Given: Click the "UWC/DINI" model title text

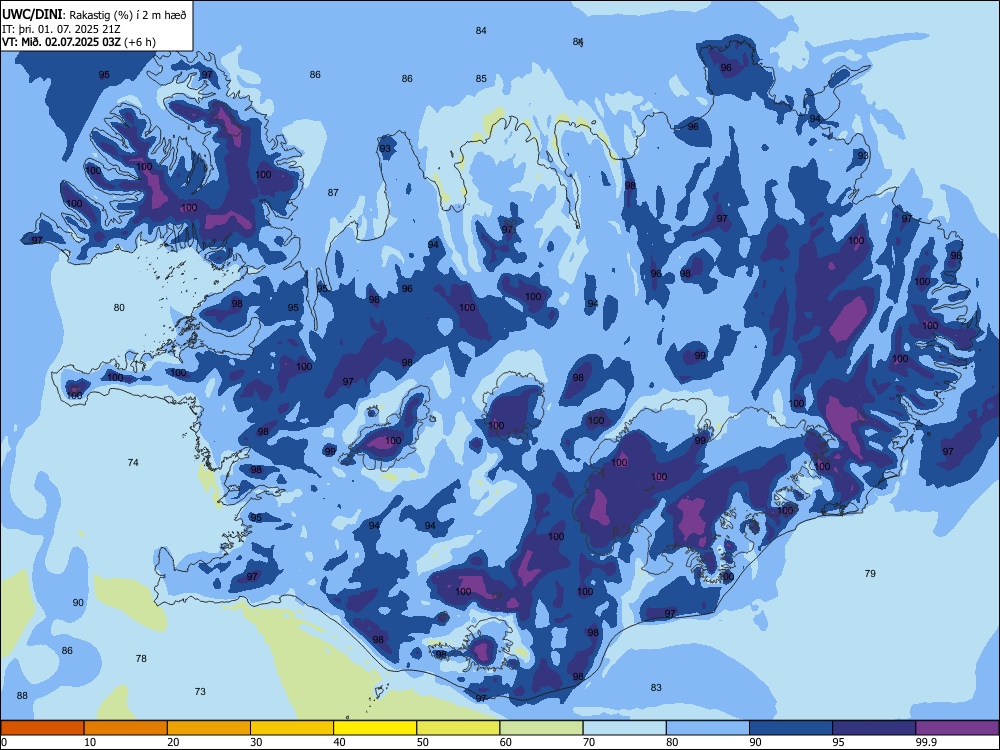Looking at the screenshot, I should point(32,14).
